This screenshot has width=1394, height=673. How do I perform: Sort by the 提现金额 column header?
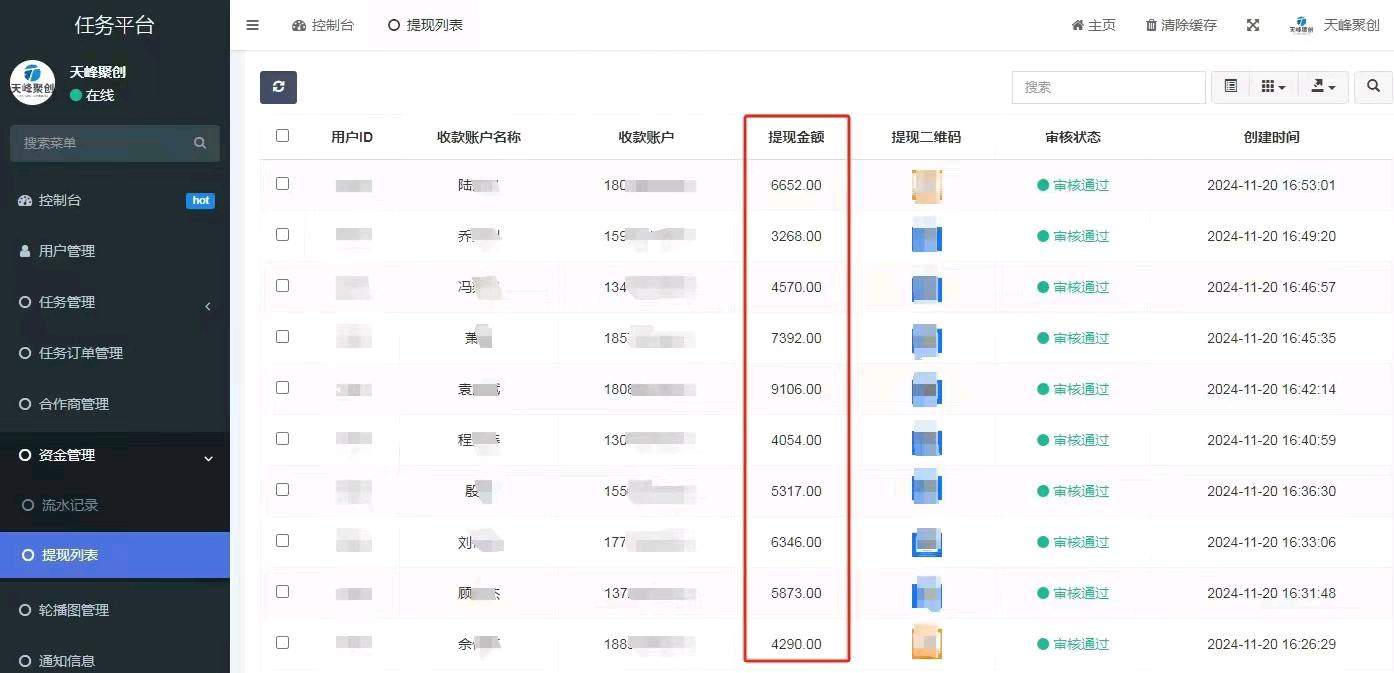tap(796, 137)
